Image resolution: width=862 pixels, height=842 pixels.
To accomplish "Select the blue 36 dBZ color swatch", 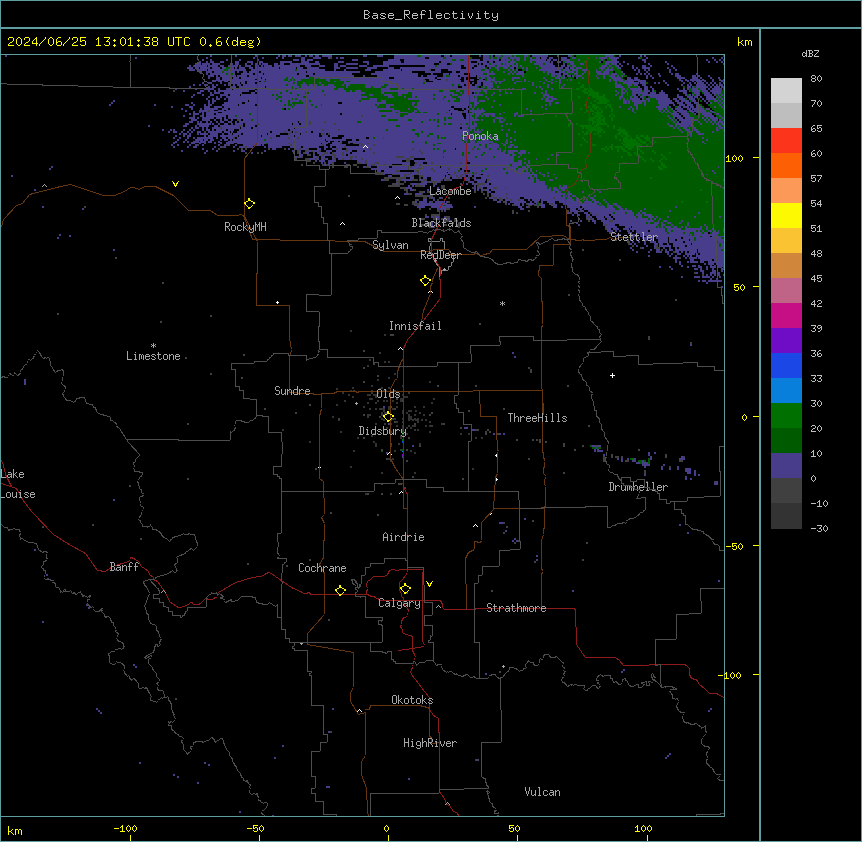I will click(x=786, y=365).
